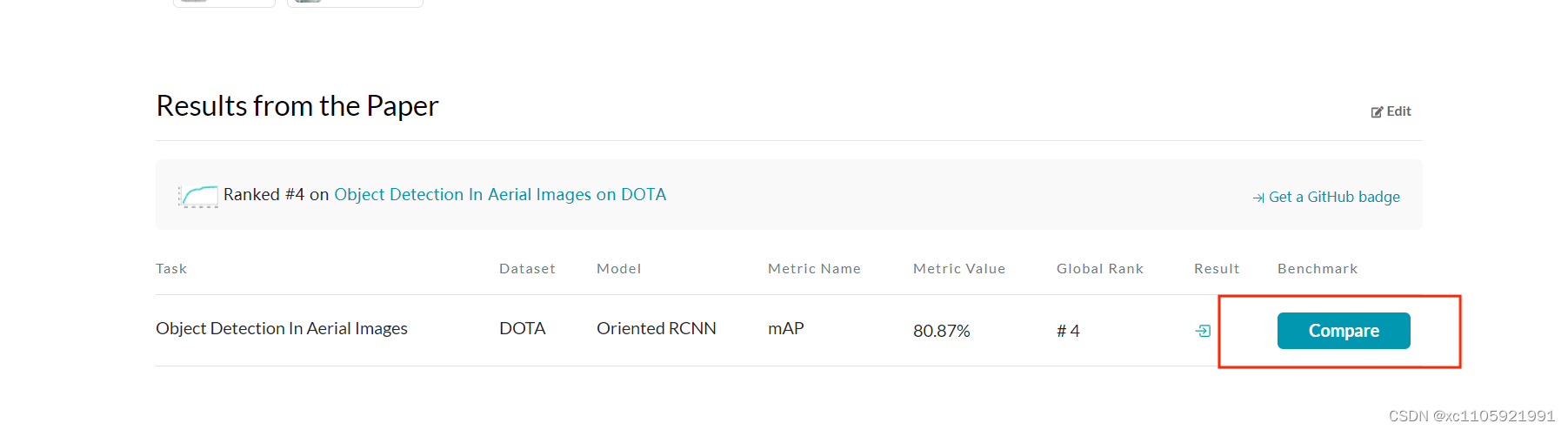Click the Dataset column header
The height and width of the screenshot is (430, 1568).
pyautogui.click(x=527, y=269)
